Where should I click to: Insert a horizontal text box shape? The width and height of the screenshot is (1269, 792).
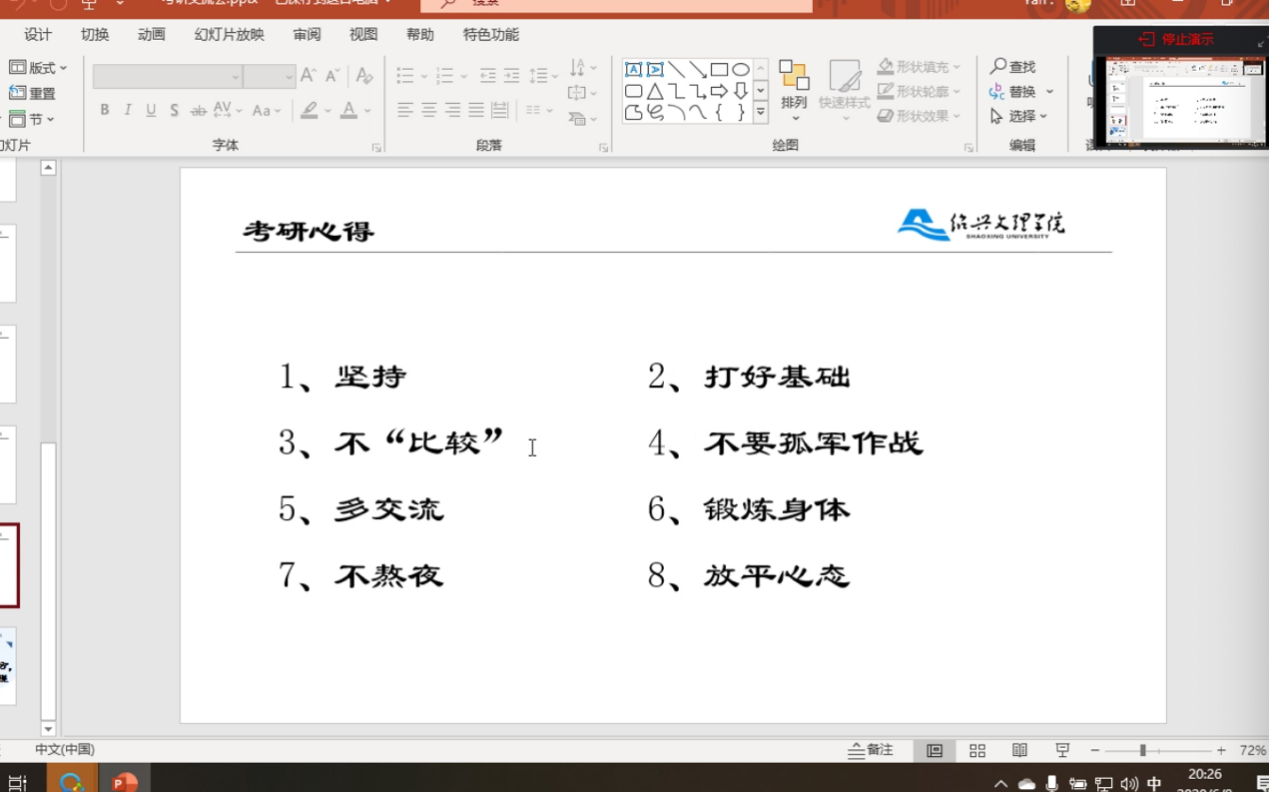[x=633, y=70]
